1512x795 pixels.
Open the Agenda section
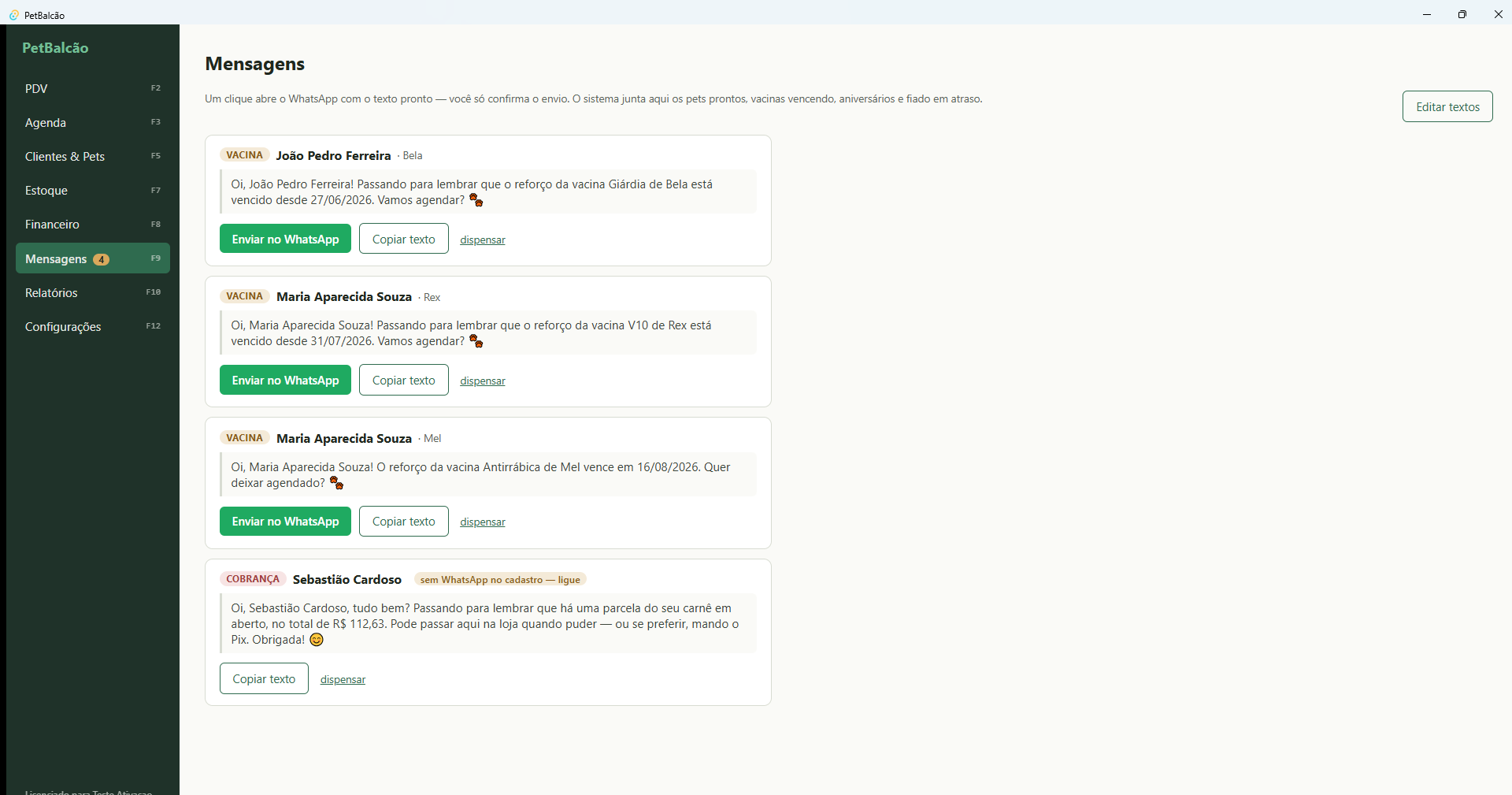tap(93, 122)
